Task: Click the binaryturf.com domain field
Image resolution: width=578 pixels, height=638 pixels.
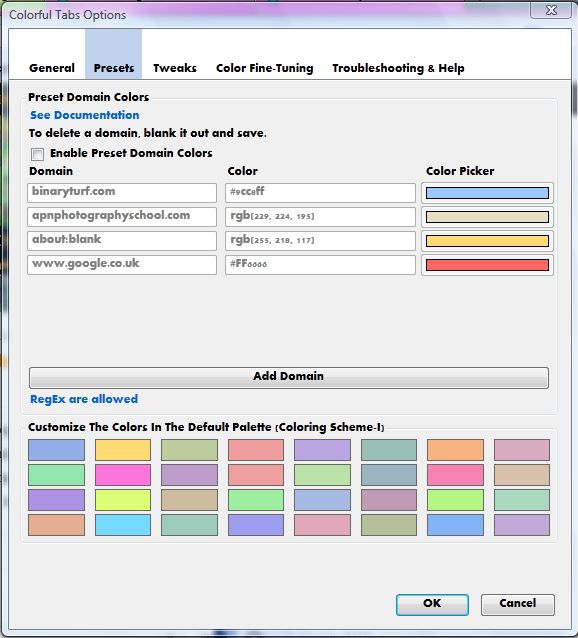Action: [122, 192]
